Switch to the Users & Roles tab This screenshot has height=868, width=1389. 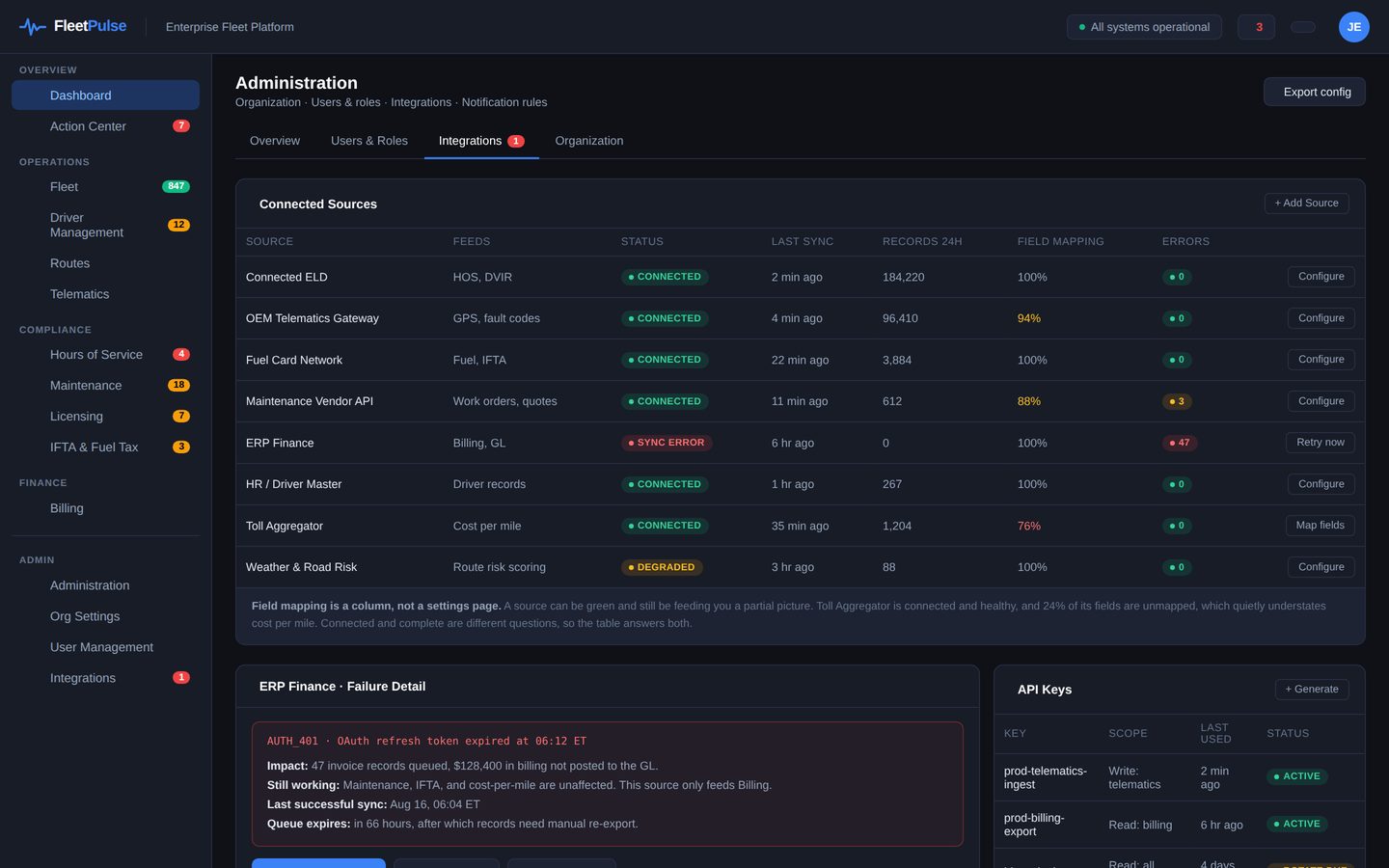369,141
